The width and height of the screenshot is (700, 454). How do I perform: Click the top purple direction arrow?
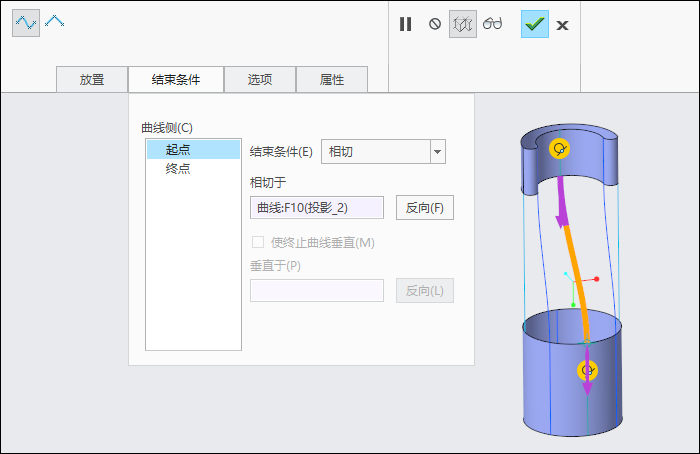pos(561,201)
